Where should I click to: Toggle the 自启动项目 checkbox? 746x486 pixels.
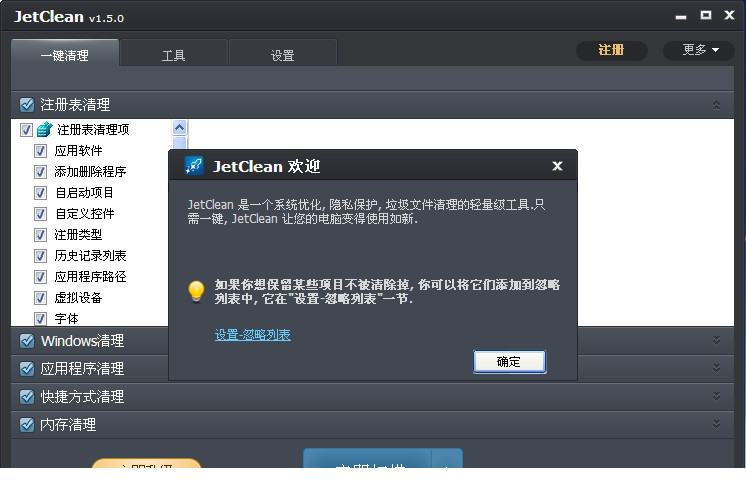[x=40, y=193]
